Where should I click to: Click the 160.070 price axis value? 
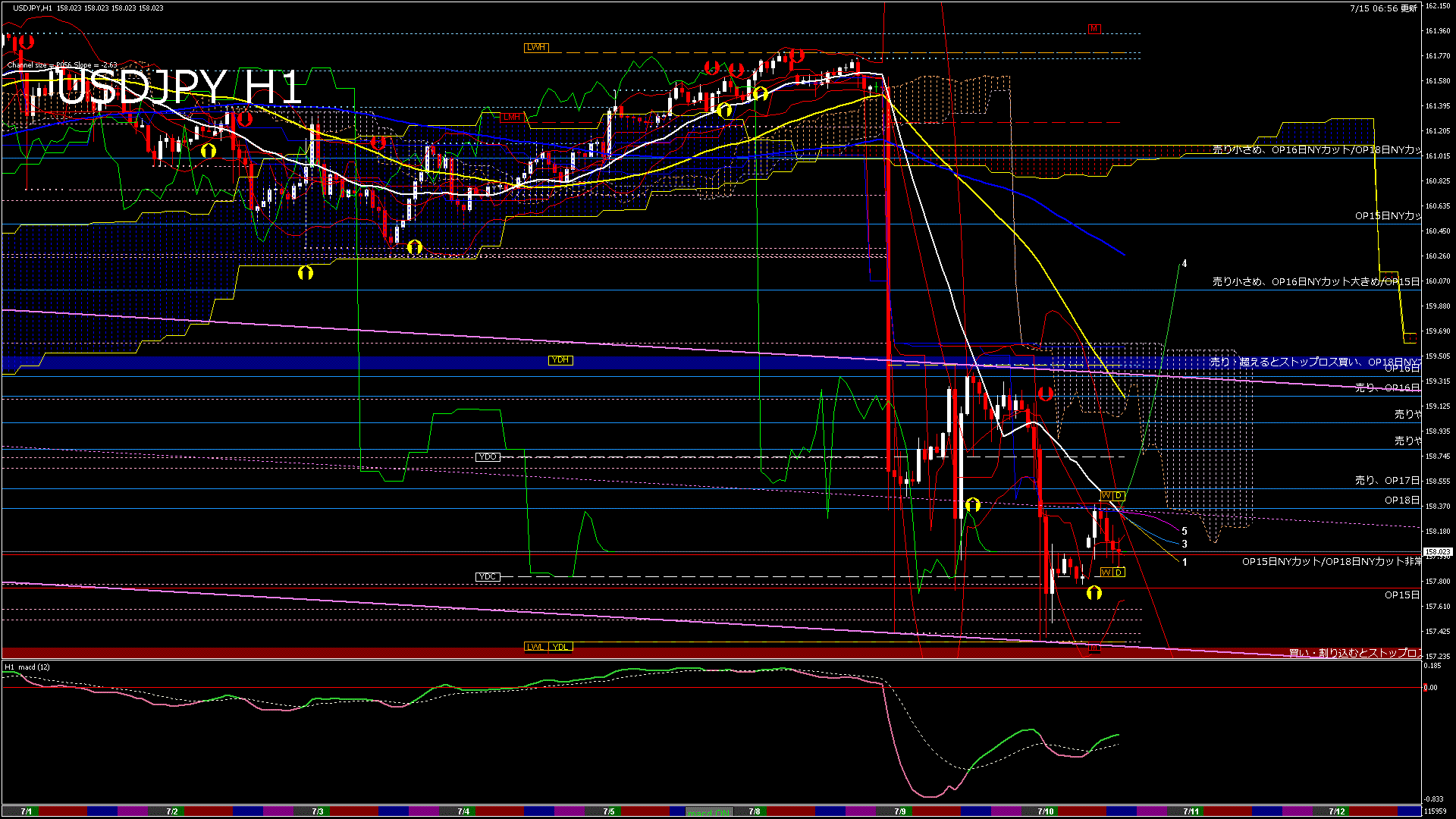point(1438,281)
